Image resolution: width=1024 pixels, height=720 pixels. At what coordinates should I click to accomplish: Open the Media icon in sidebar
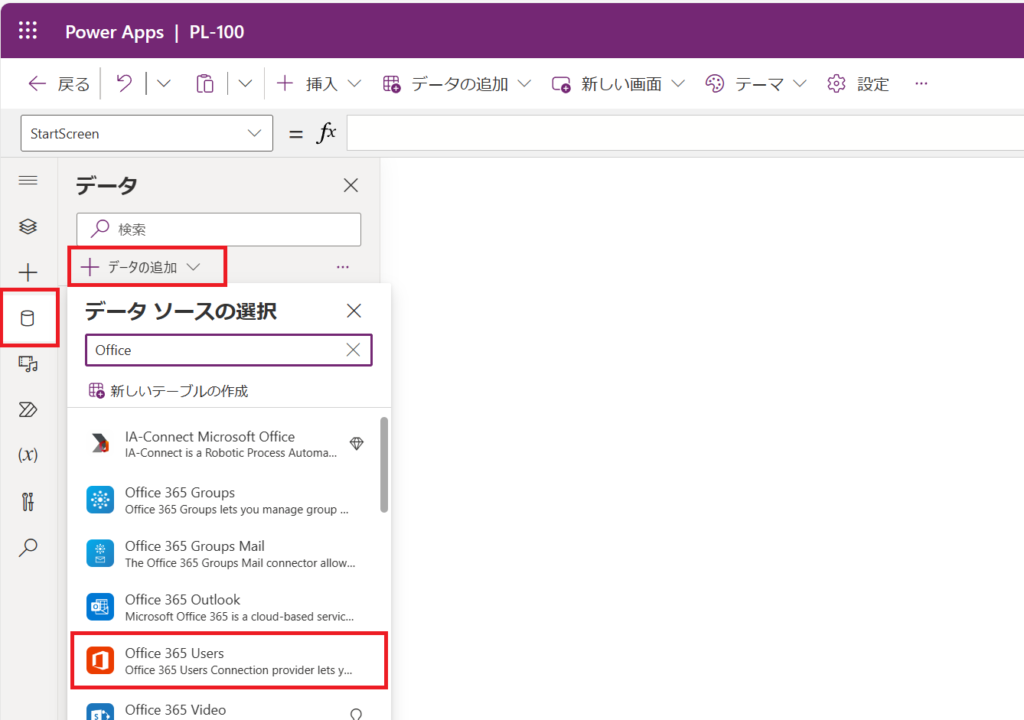(28, 364)
